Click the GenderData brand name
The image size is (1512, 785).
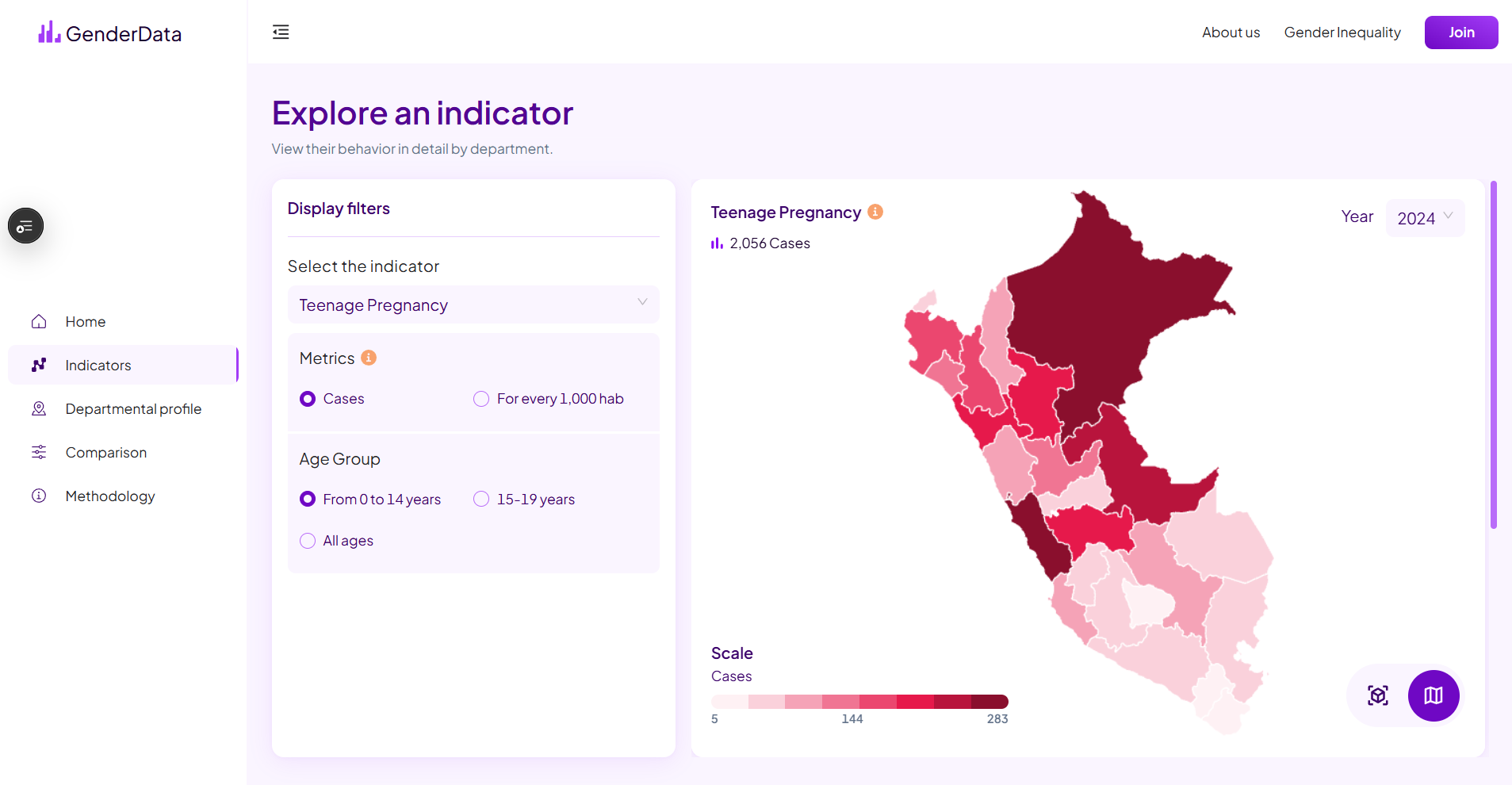(124, 34)
